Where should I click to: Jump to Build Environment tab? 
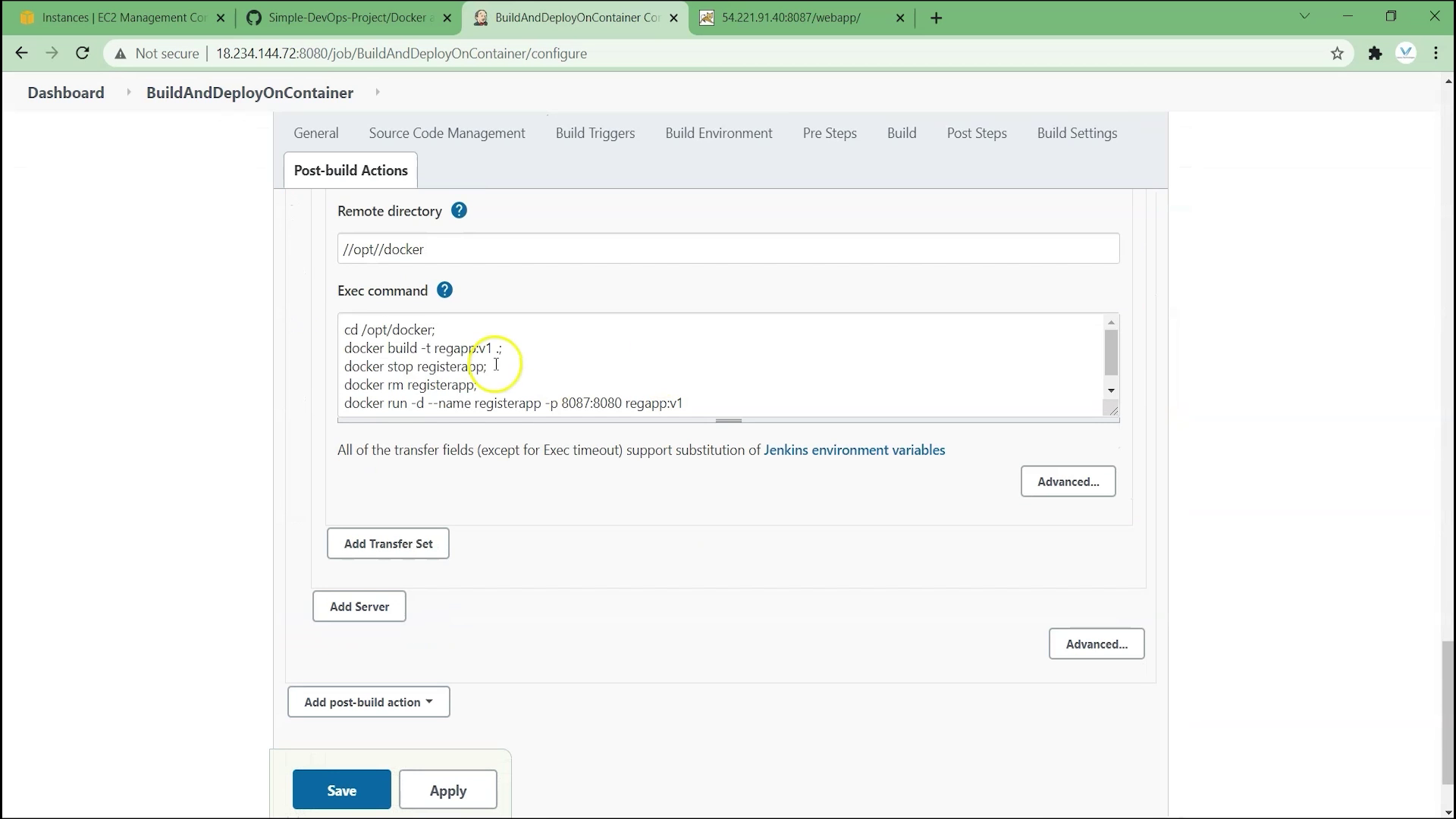point(719,133)
